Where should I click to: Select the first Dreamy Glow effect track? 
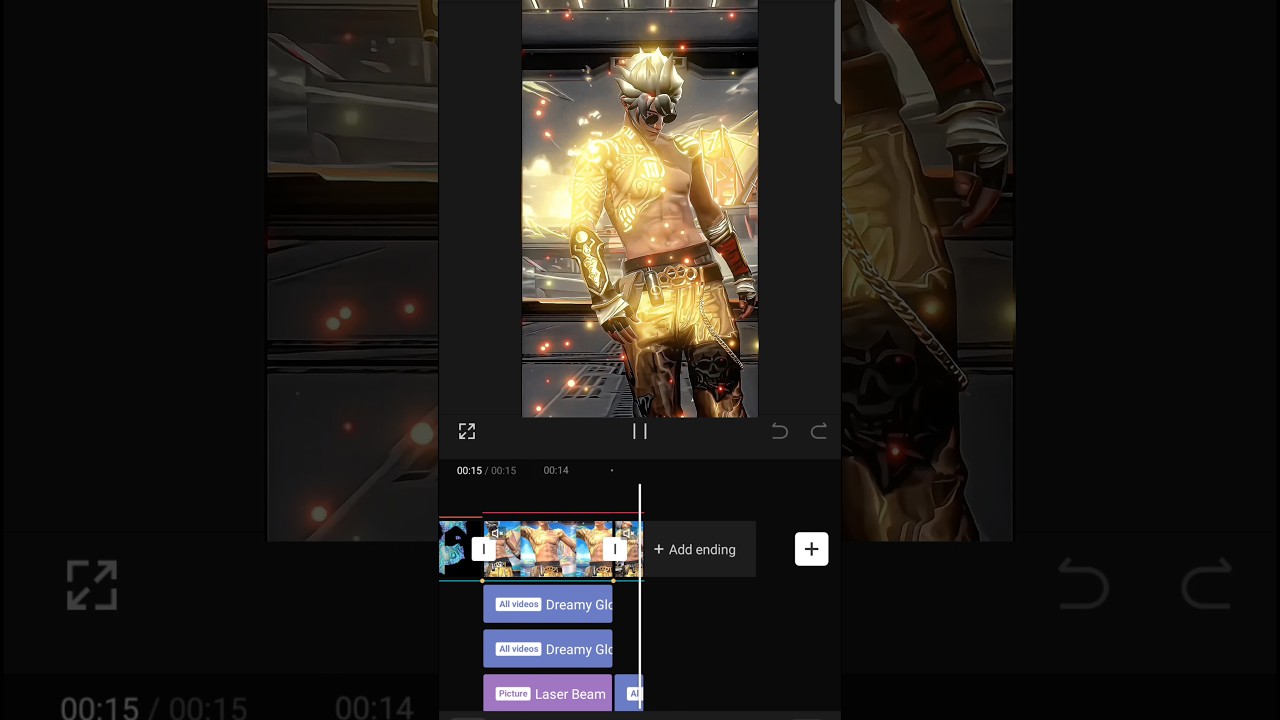tap(548, 604)
